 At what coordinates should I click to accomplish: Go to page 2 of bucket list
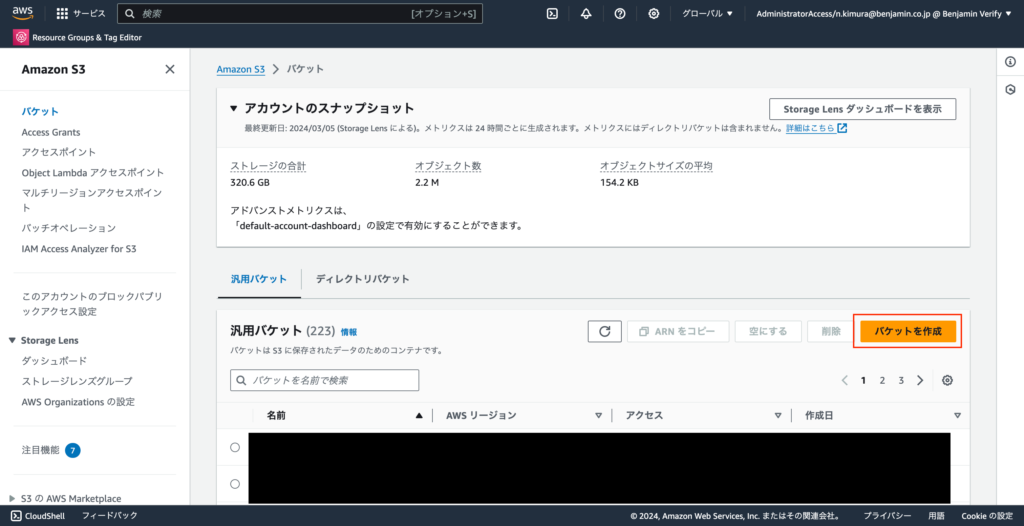tap(882, 380)
